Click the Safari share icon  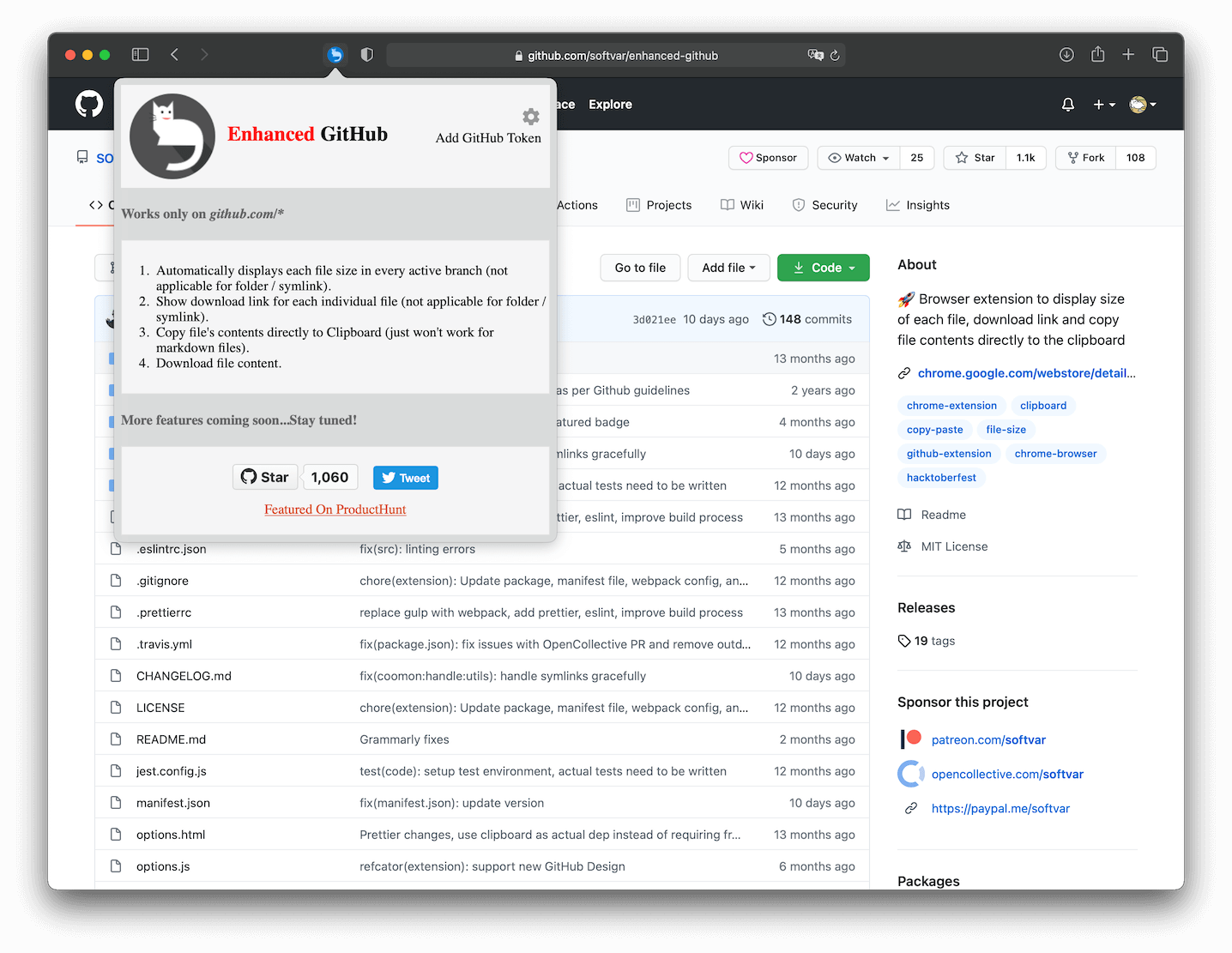(x=1097, y=54)
